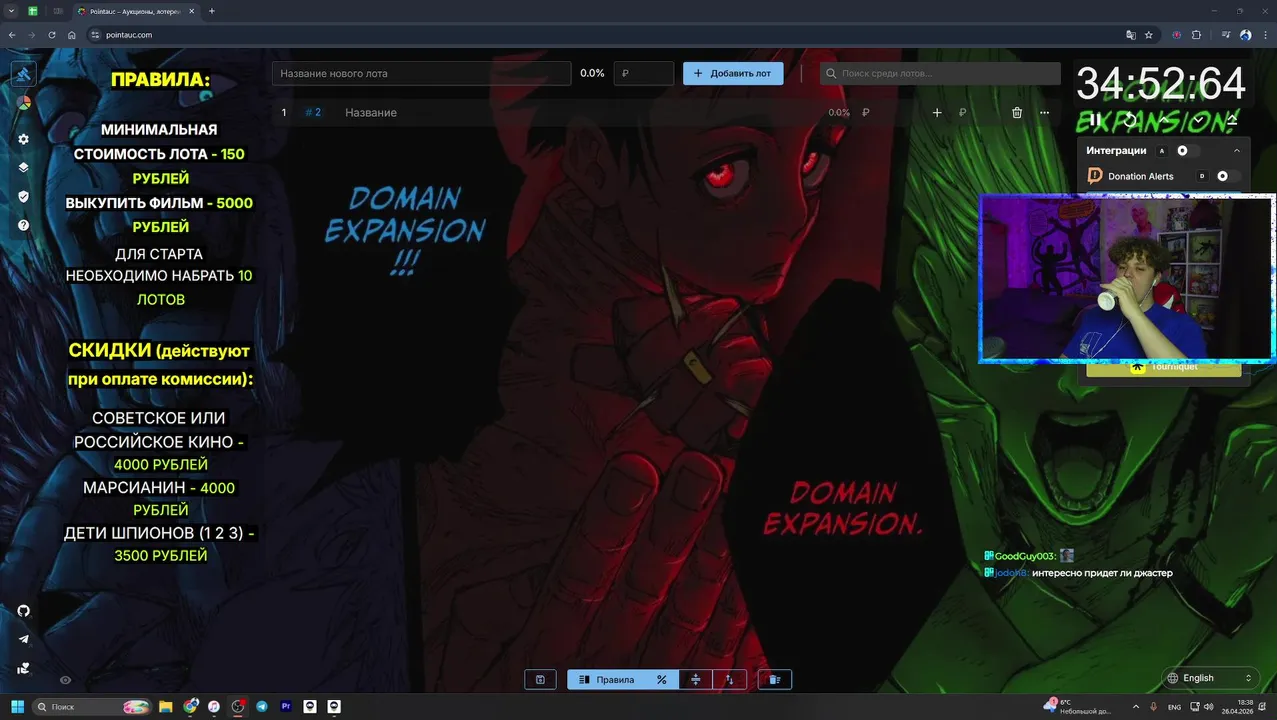Collapse the Интеграции panel
The width and height of the screenshot is (1277, 720).
pos(1237,151)
